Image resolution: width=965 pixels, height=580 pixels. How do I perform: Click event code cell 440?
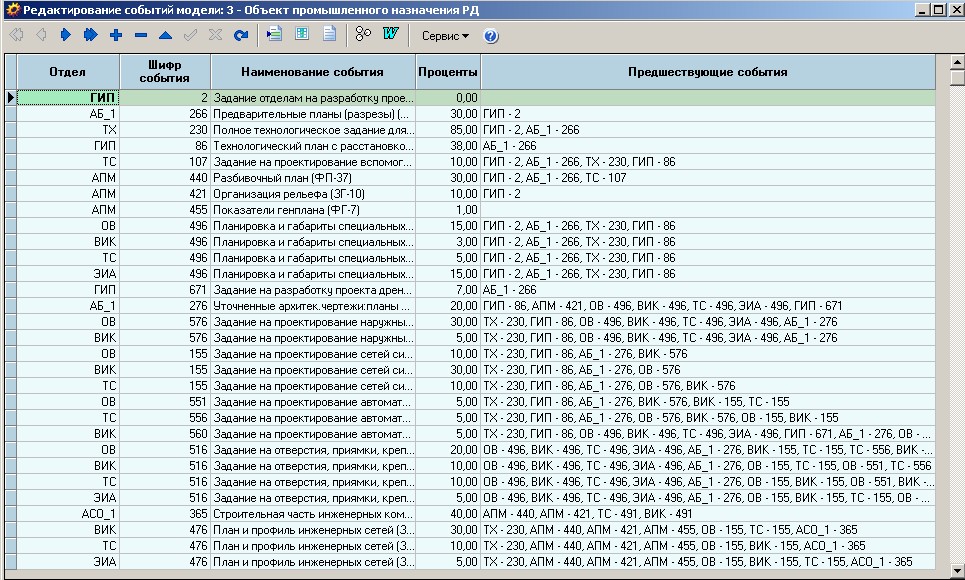(165, 178)
